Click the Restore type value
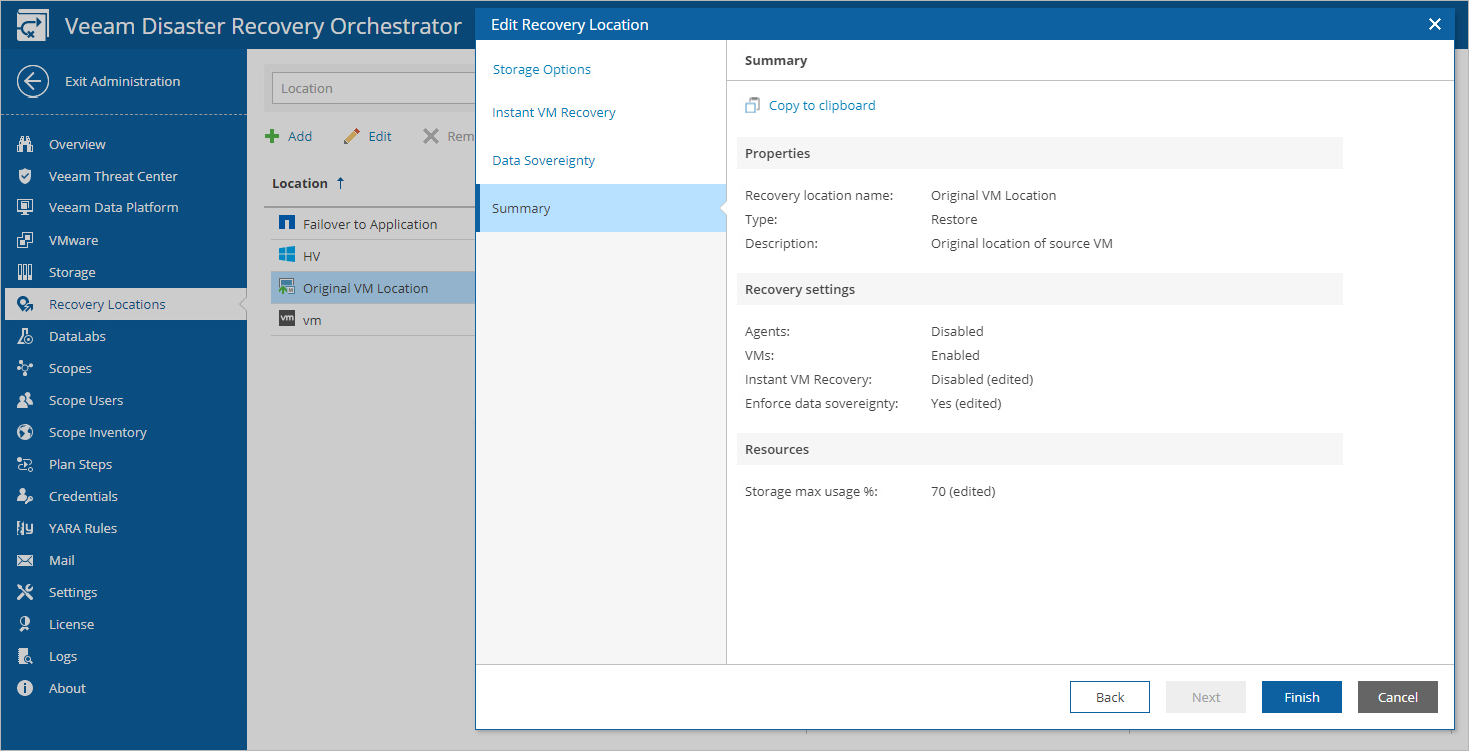The height and width of the screenshot is (751, 1469). tap(954, 219)
